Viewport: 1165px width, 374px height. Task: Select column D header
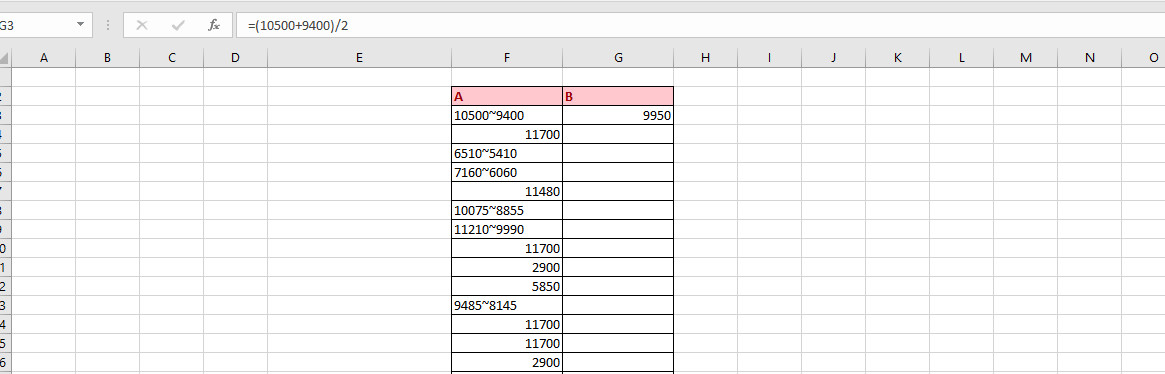236,57
